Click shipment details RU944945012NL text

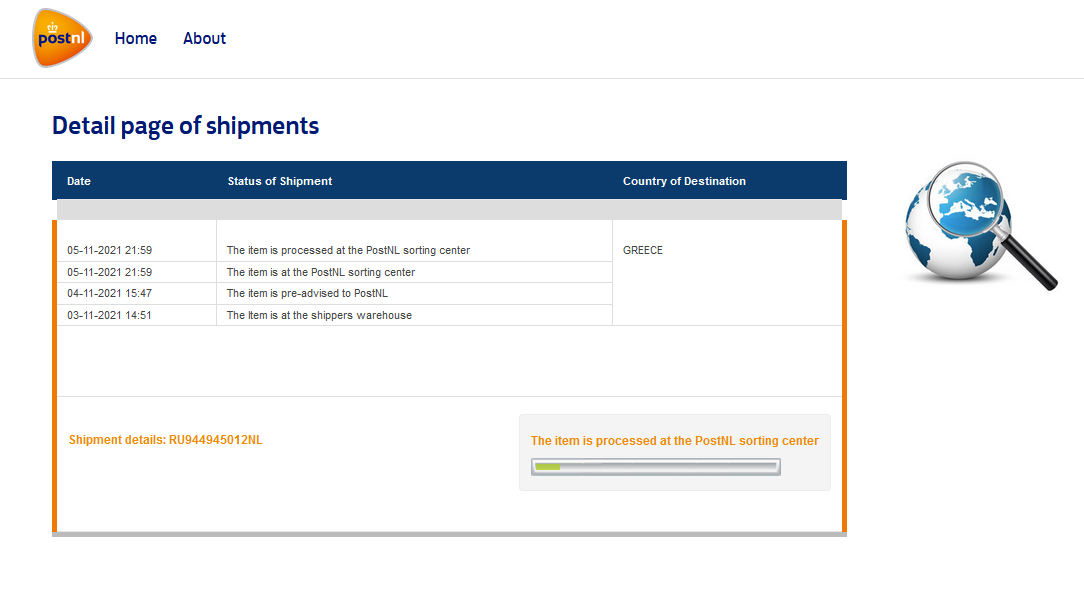click(x=165, y=440)
